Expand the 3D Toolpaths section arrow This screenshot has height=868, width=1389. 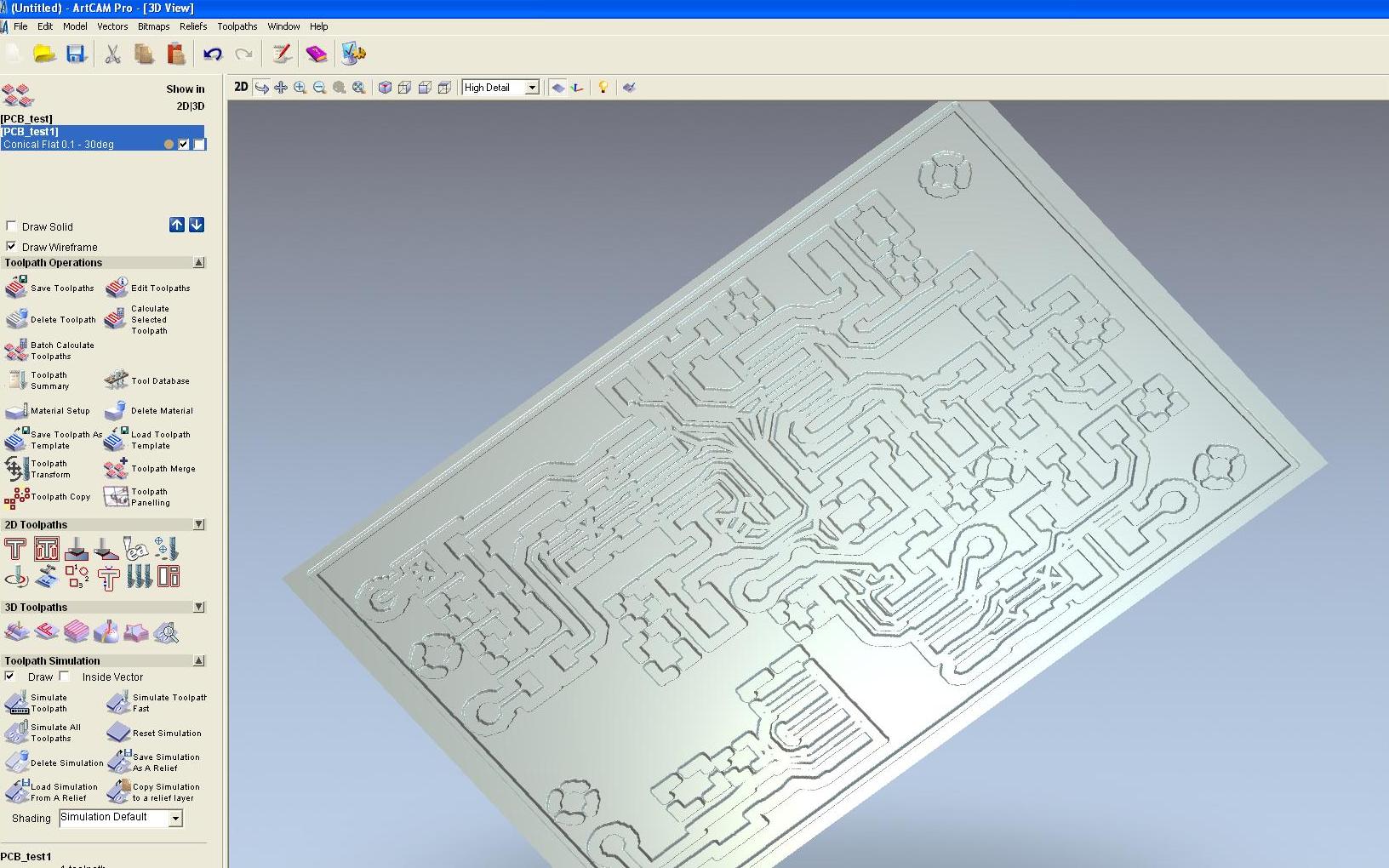[199, 608]
